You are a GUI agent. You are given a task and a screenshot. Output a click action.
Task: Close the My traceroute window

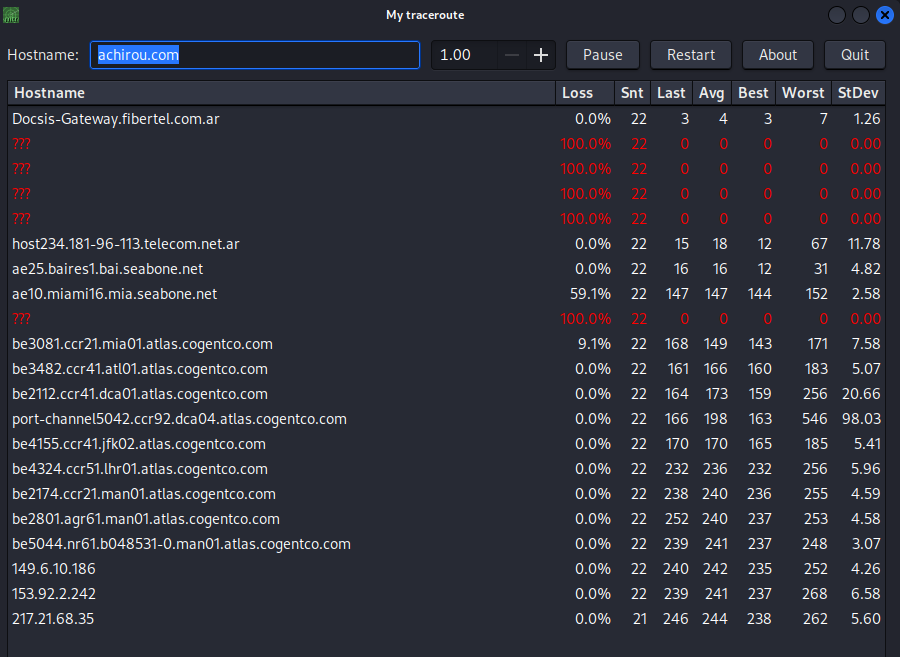pyautogui.click(x=885, y=15)
